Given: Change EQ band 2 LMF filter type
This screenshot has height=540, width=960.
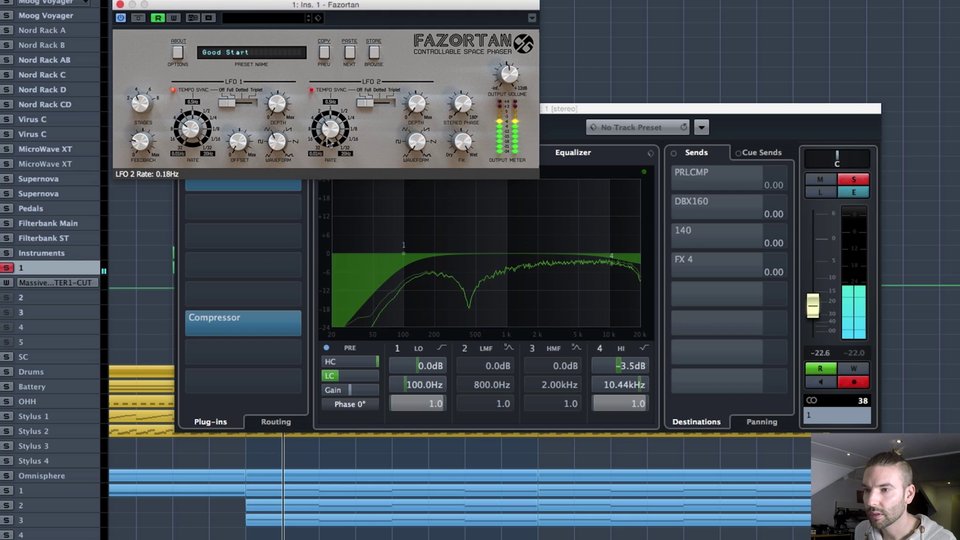Looking at the screenshot, I should coord(508,348).
